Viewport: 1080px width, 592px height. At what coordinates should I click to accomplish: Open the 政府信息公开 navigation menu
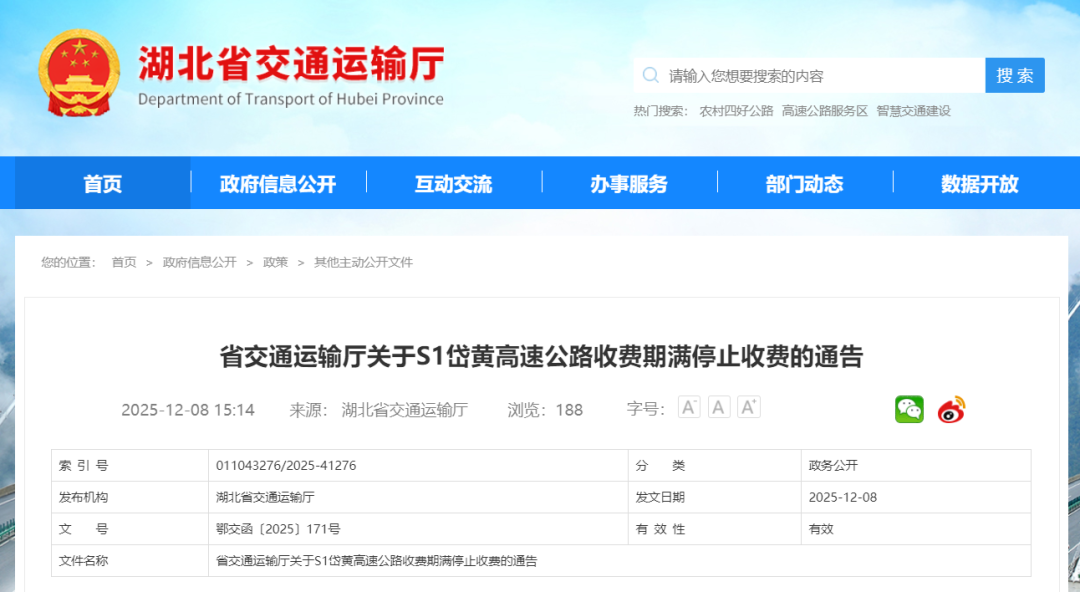tap(278, 184)
